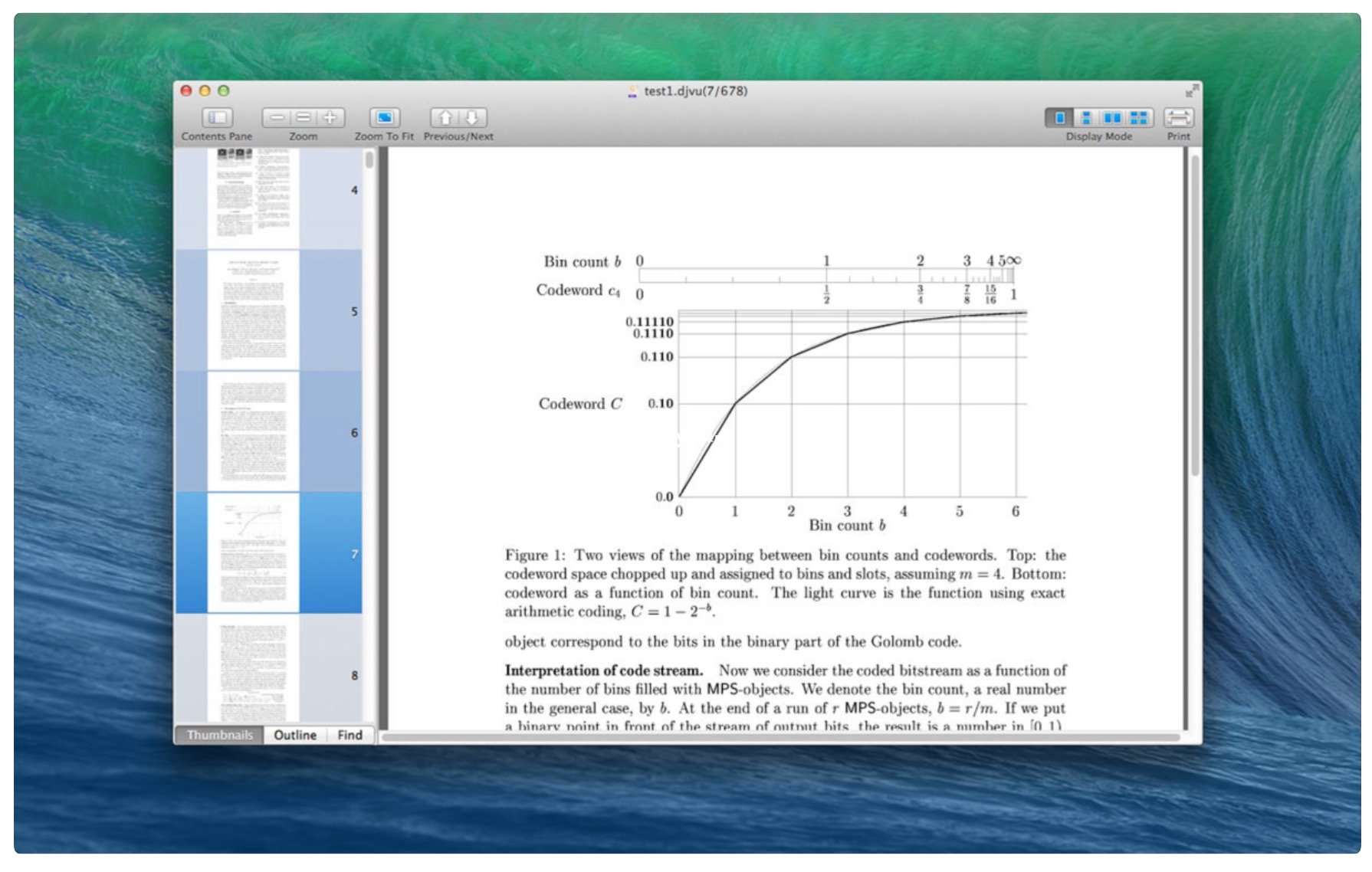Click the Figure 1 caption text
Image resolution: width=1372 pixels, height=872 pixels.
point(785,583)
